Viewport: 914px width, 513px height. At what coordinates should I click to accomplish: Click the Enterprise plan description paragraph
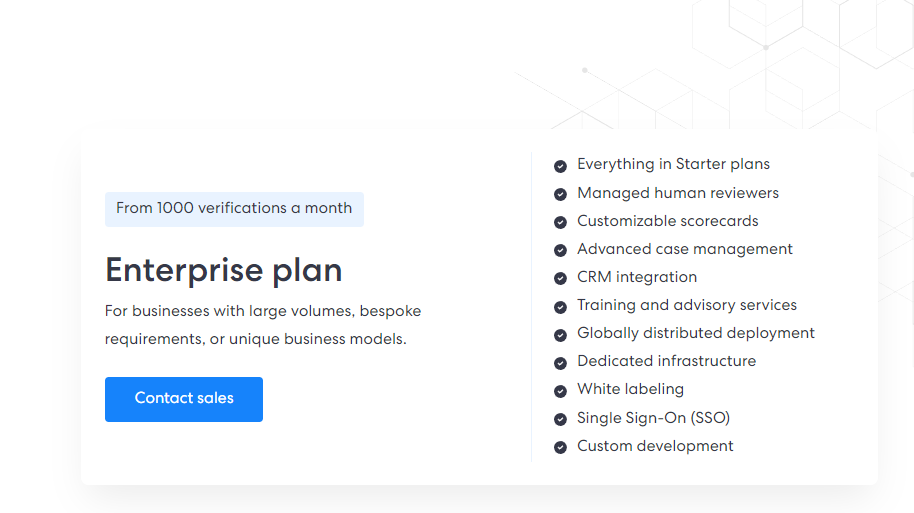263,325
